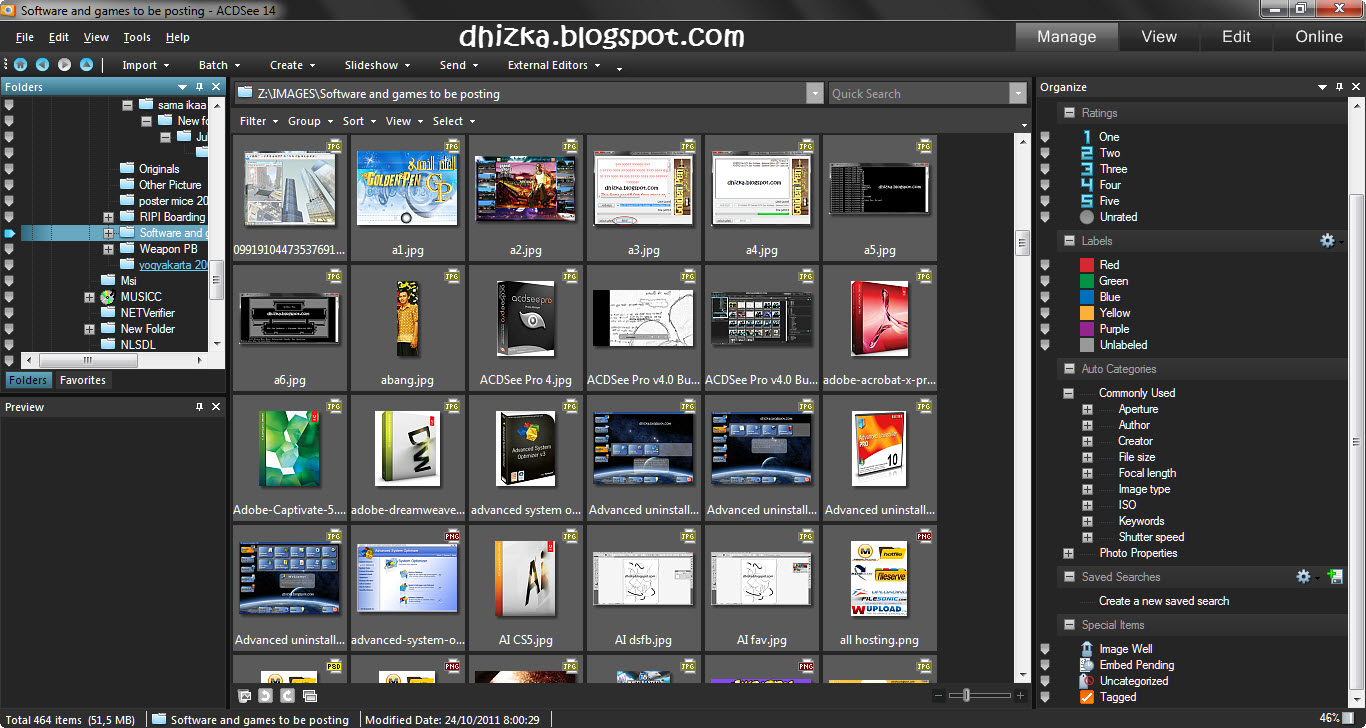Click the Image Well special item icon
The width and height of the screenshot is (1366, 728).
click(1087, 649)
